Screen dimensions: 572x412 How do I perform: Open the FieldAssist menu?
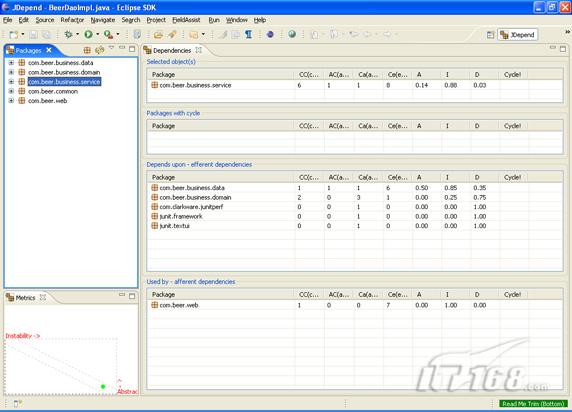pyautogui.click(x=186, y=20)
